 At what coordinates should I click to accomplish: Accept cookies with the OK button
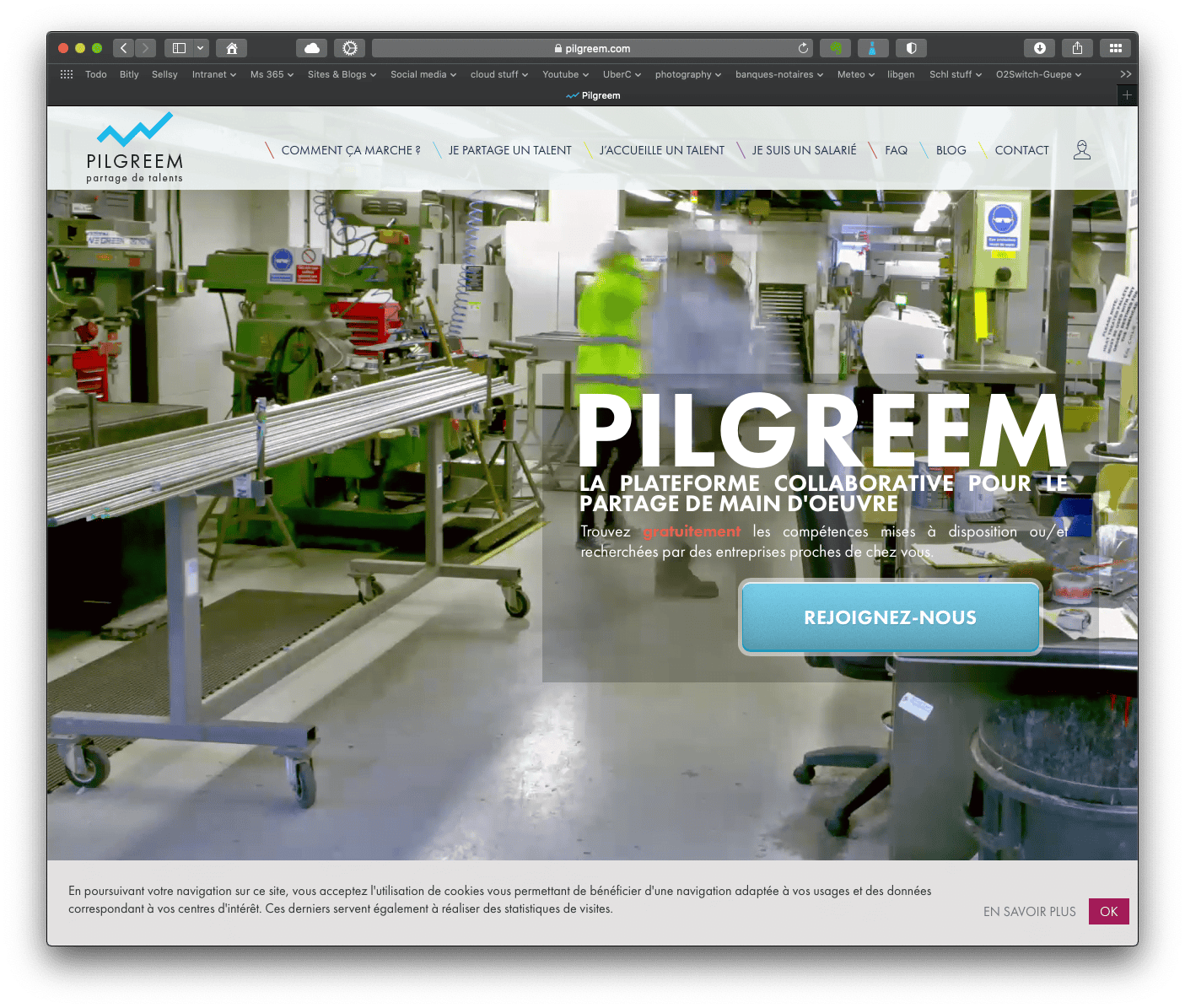pos(1109,911)
